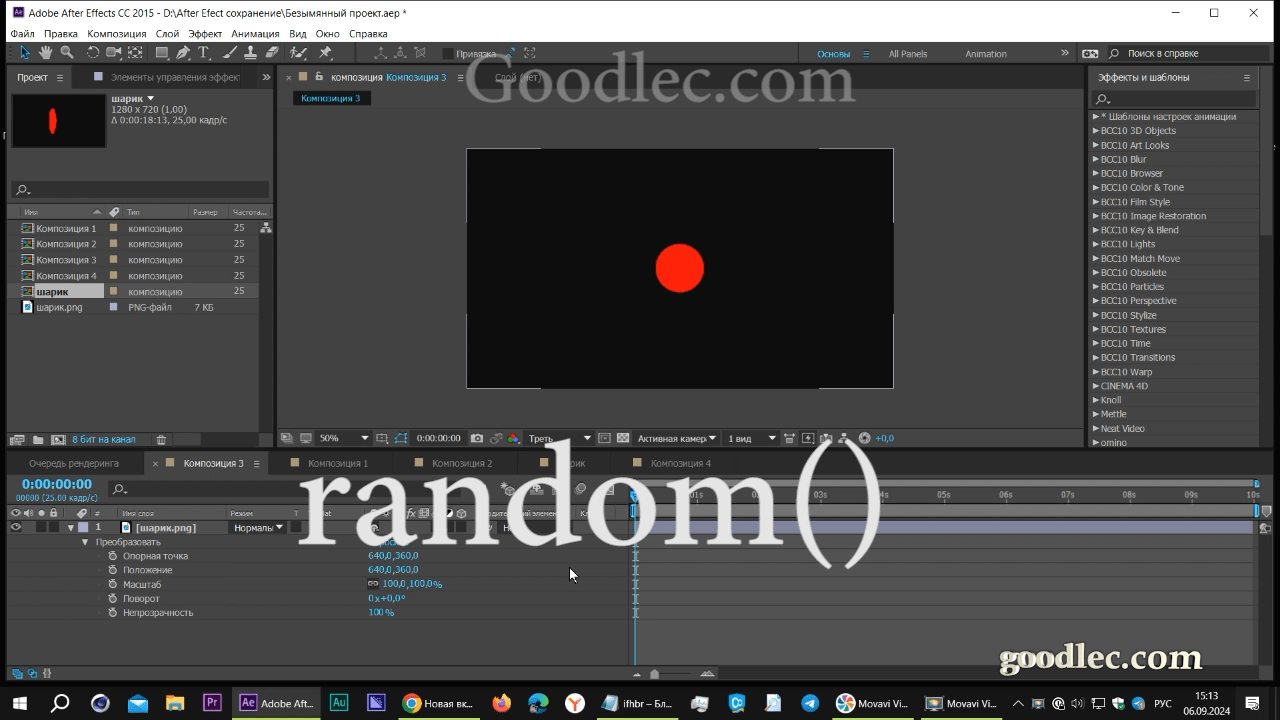Viewport: 1280px width, 720px height.
Task: Enable the Привязка snapping checkbox
Action: click(448, 53)
